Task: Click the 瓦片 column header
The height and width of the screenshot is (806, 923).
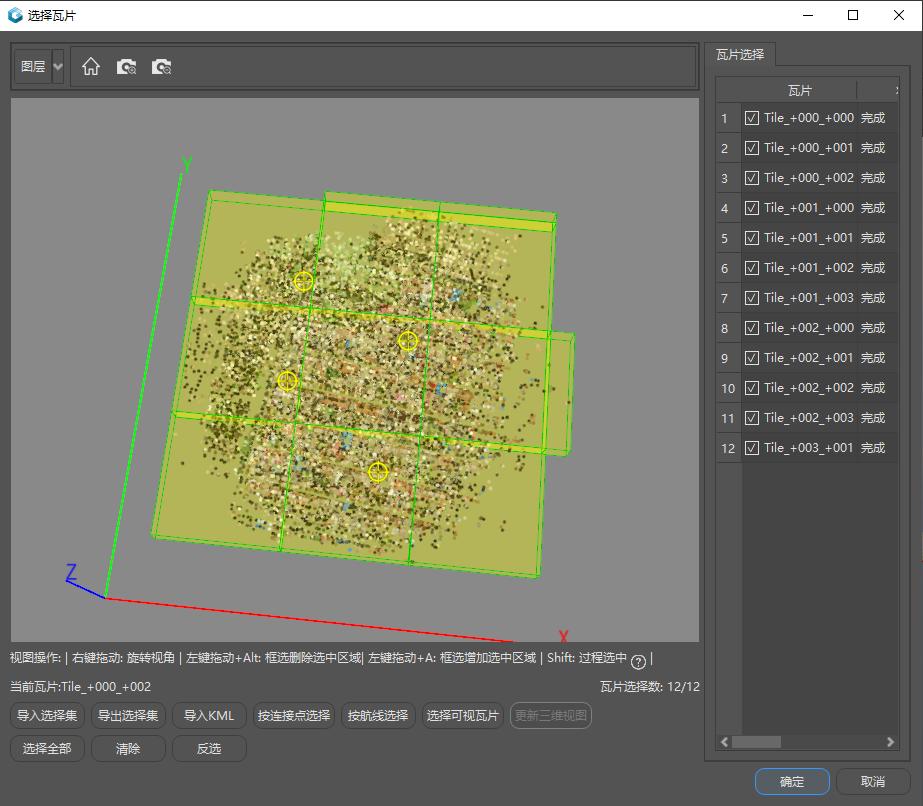Action: tap(799, 90)
